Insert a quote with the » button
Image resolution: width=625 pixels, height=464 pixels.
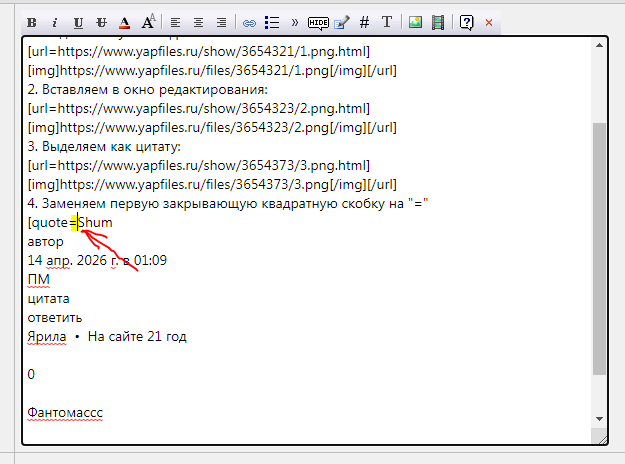point(294,21)
